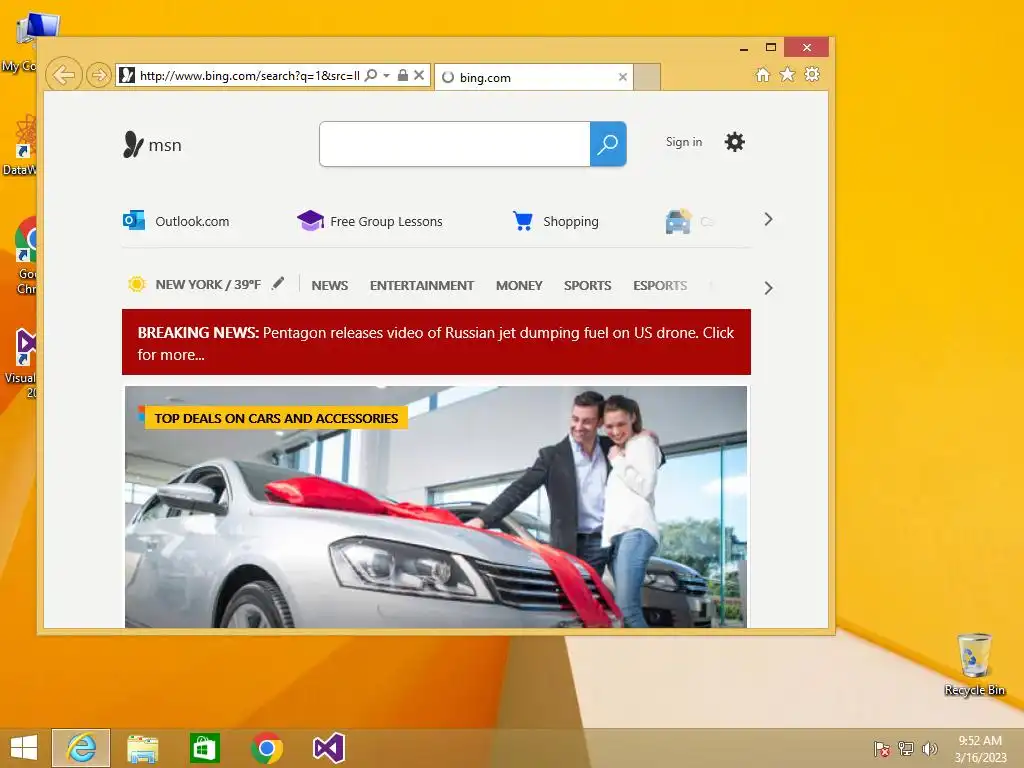Image resolution: width=1024 pixels, height=768 pixels.
Task: Minimize the Internet Explorer window
Action: click(x=743, y=48)
